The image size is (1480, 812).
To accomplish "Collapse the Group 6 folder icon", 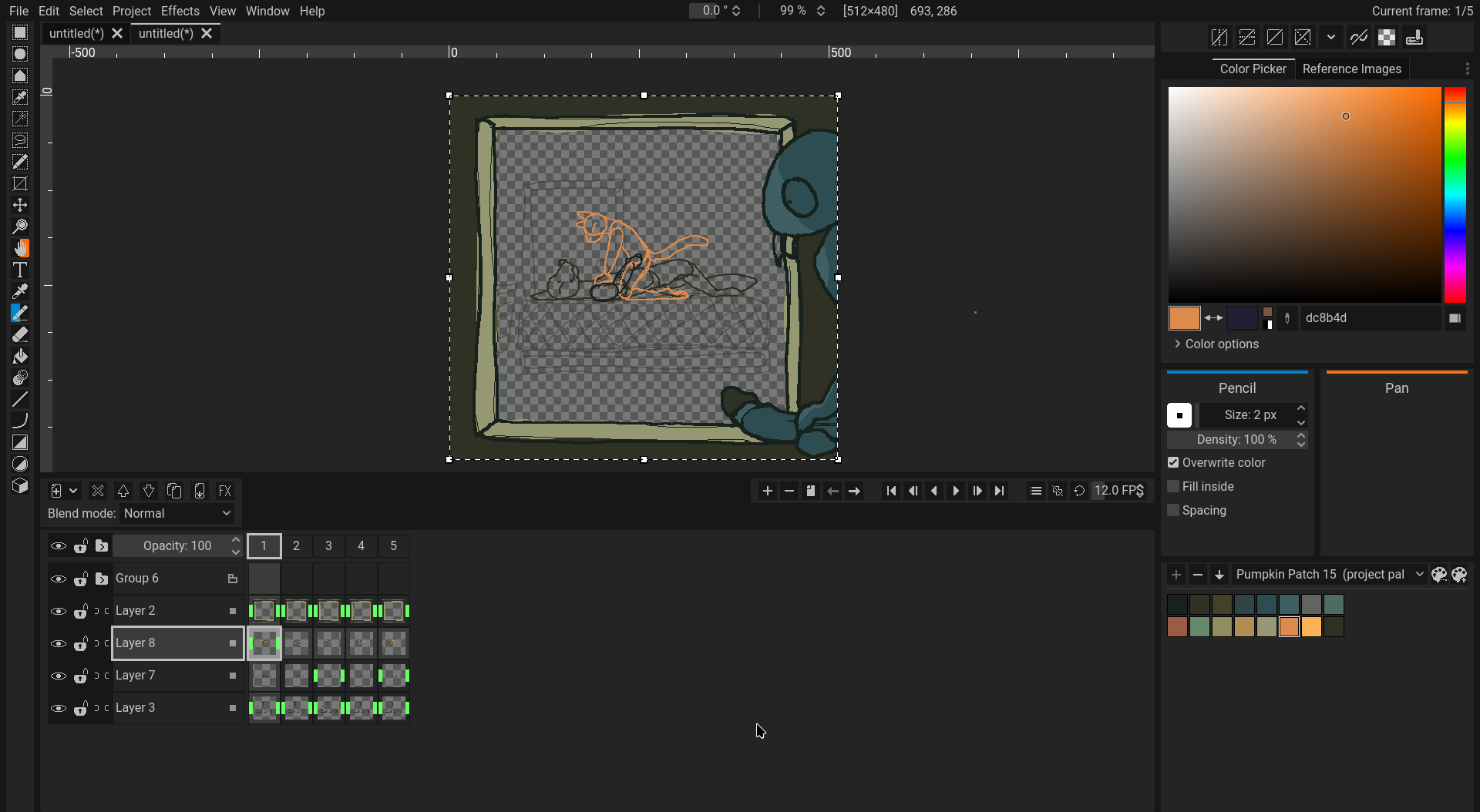I will [102, 579].
